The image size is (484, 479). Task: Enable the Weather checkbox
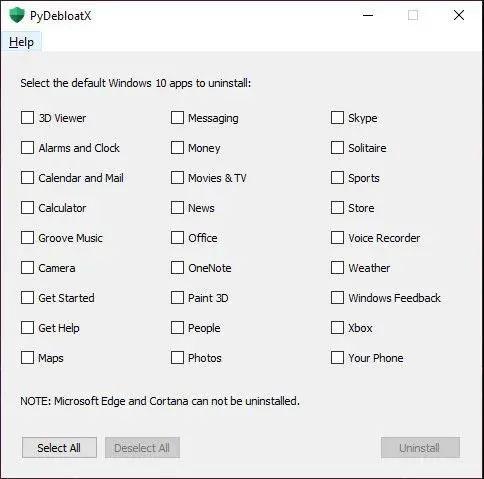click(337, 268)
